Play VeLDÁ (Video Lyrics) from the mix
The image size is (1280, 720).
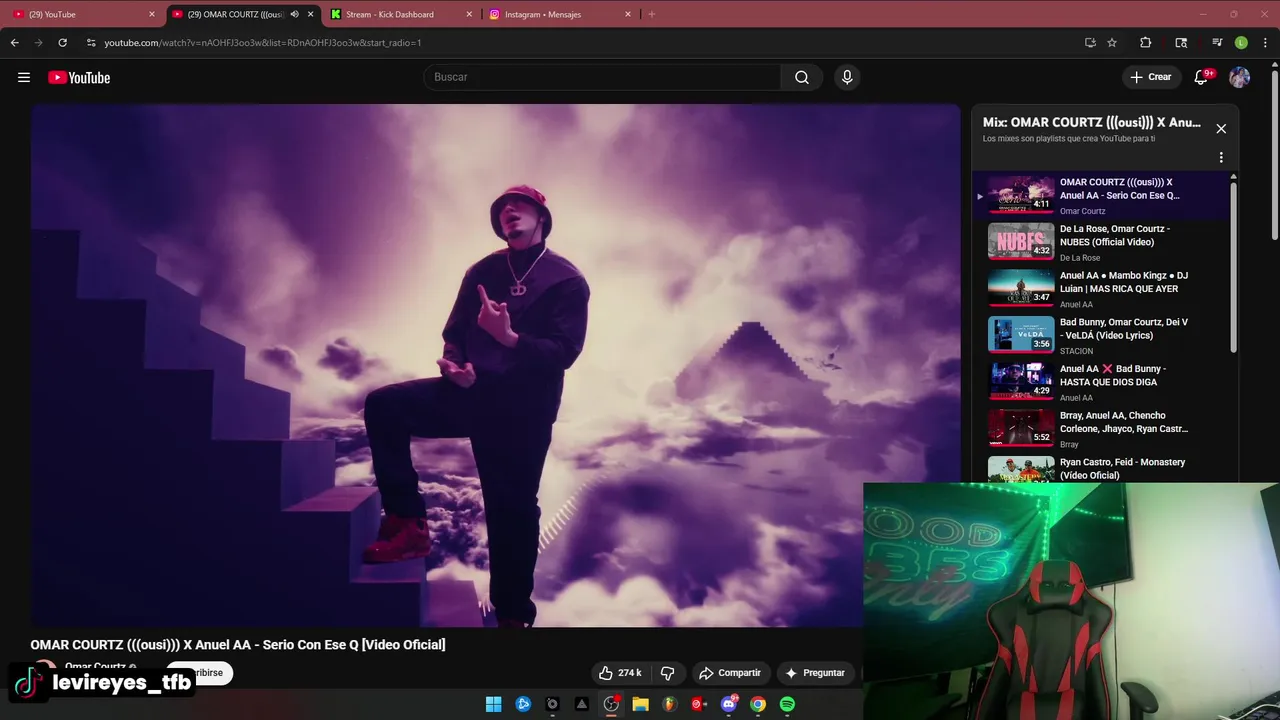click(1100, 335)
